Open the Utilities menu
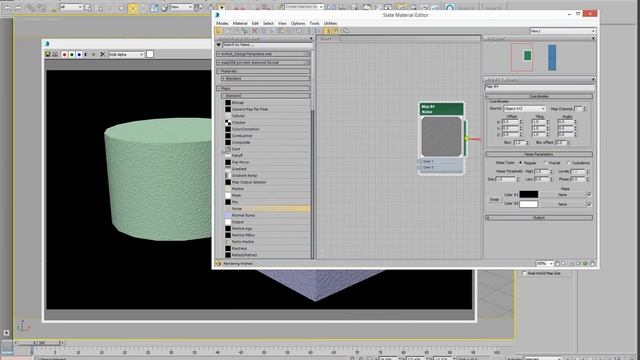The height and width of the screenshot is (360, 640). 331,23
